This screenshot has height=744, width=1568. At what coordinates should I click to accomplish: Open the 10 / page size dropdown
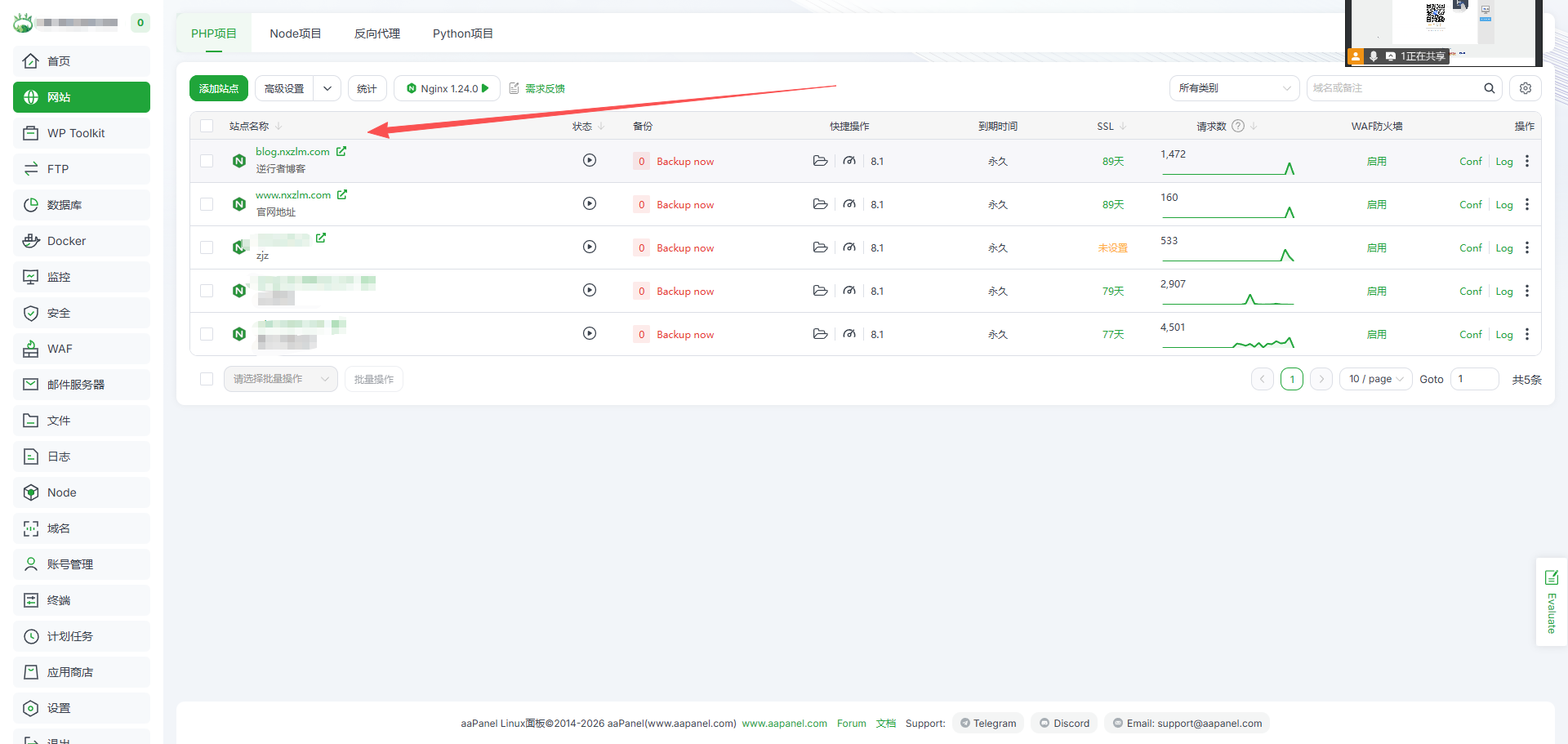click(1375, 379)
